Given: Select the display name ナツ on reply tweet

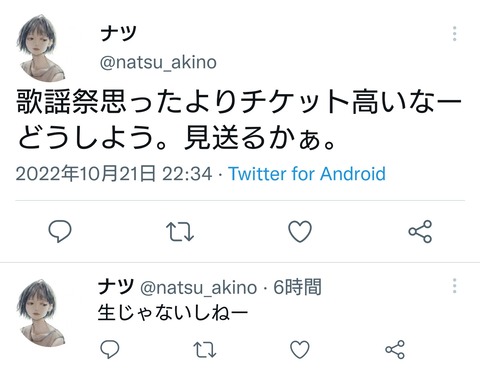Looking at the screenshot, I should [116, 286].
